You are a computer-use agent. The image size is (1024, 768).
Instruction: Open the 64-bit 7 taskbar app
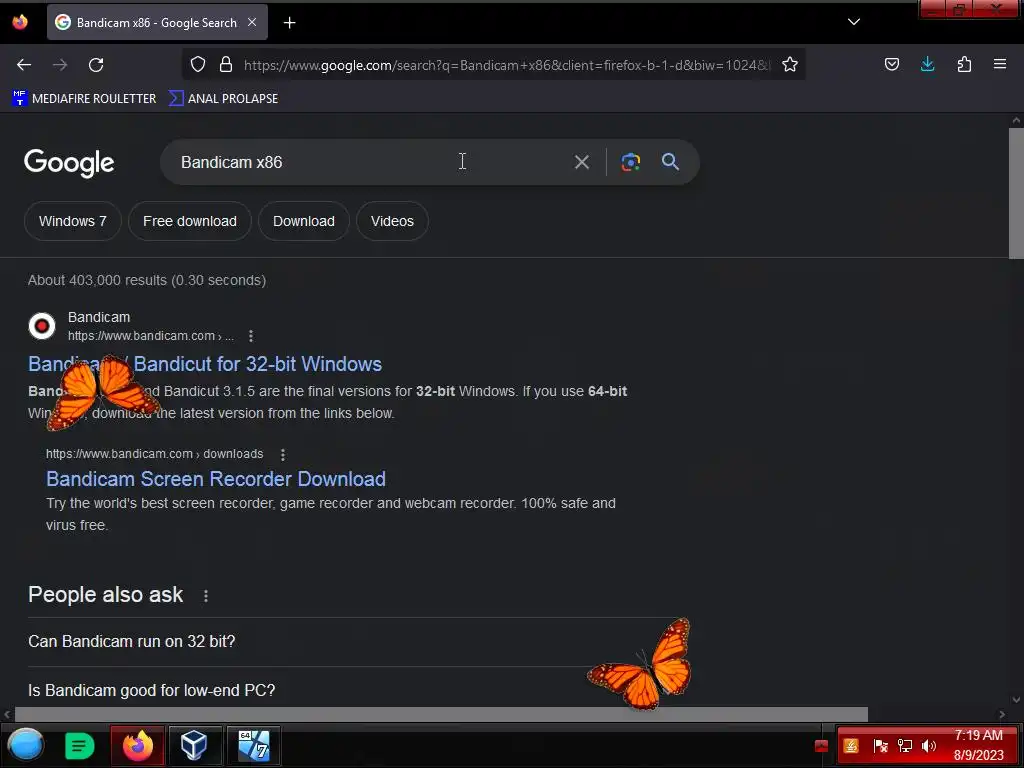[x=253, y=745]
